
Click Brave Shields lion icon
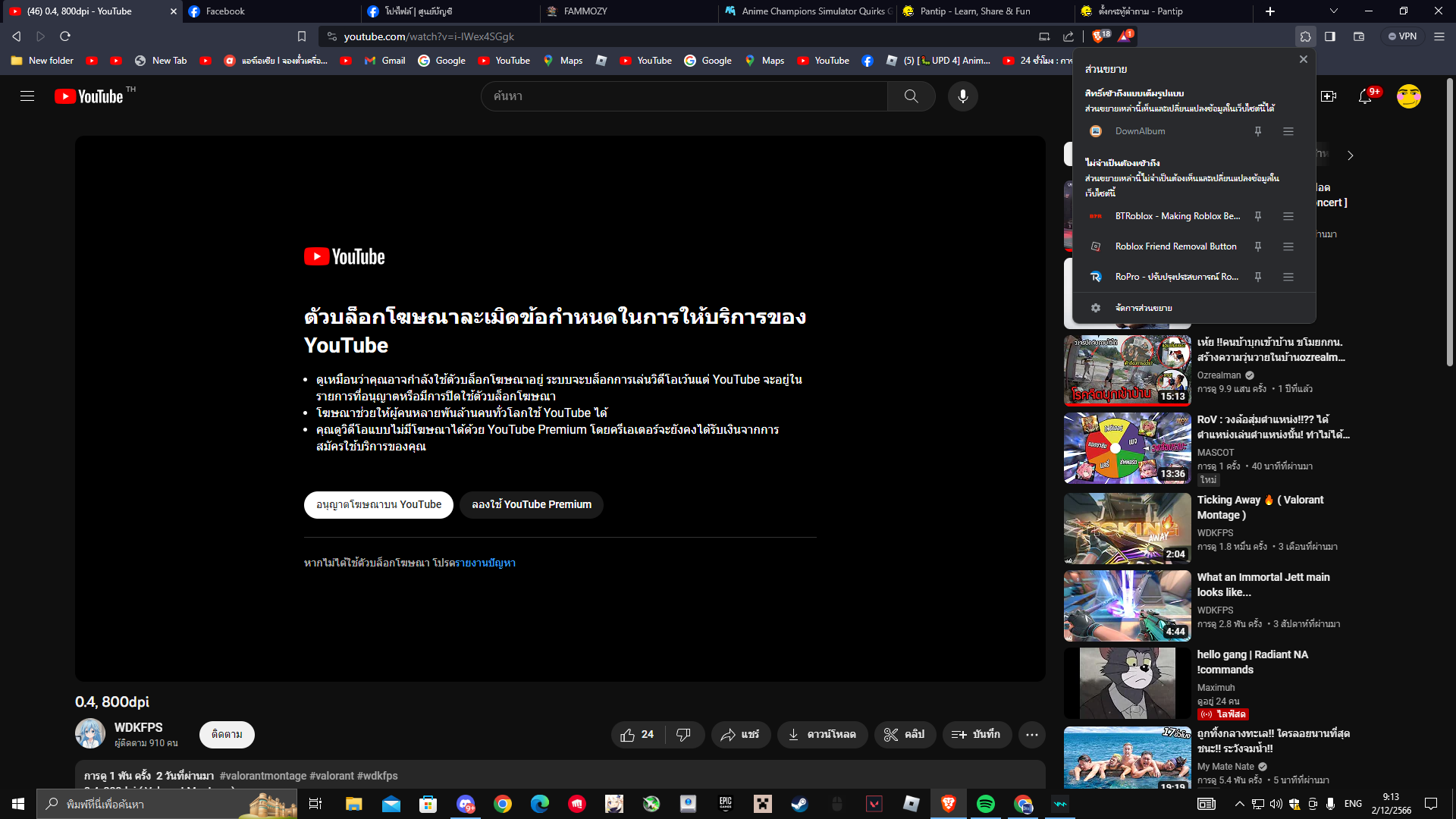pos(1097,36)
